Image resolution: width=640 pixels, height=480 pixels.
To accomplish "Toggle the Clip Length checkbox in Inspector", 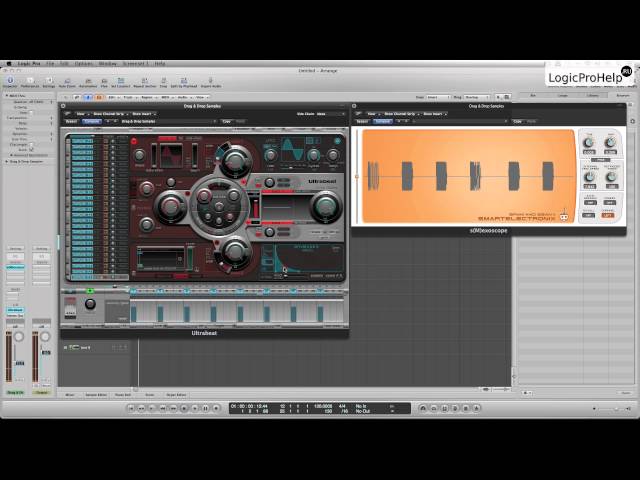I will (31, 144).
